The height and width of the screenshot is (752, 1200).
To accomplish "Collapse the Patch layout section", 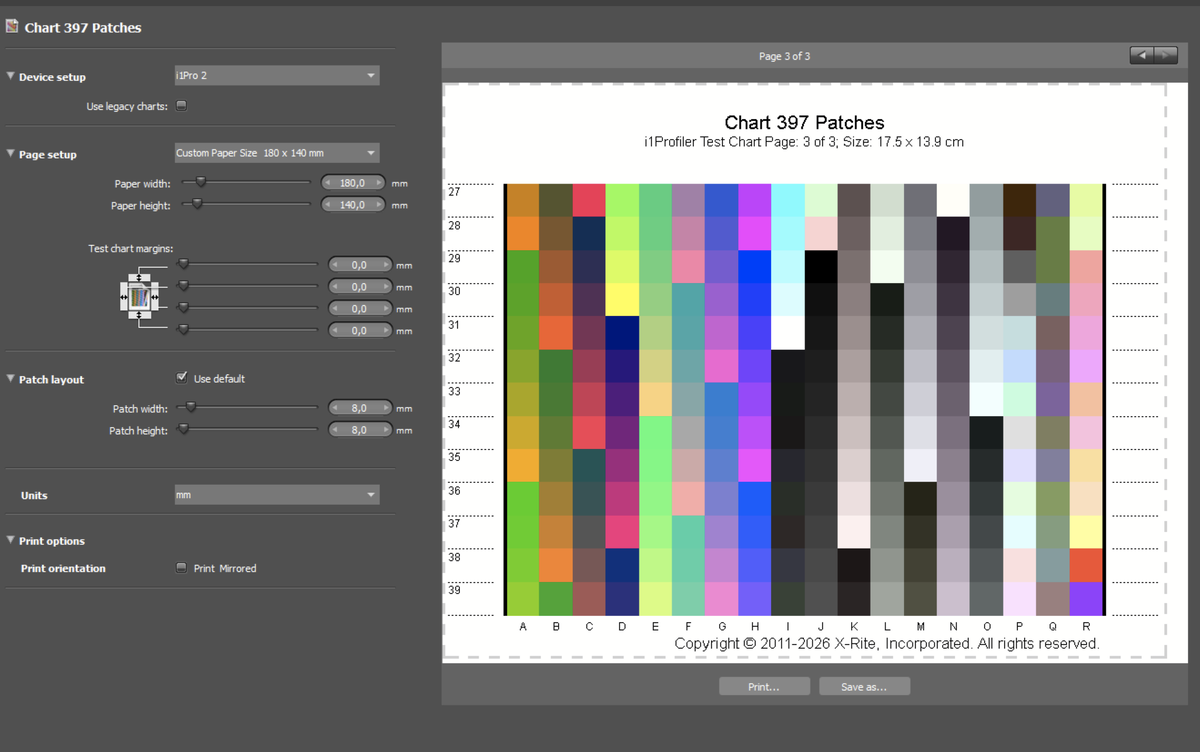I will tap(10, 379).
